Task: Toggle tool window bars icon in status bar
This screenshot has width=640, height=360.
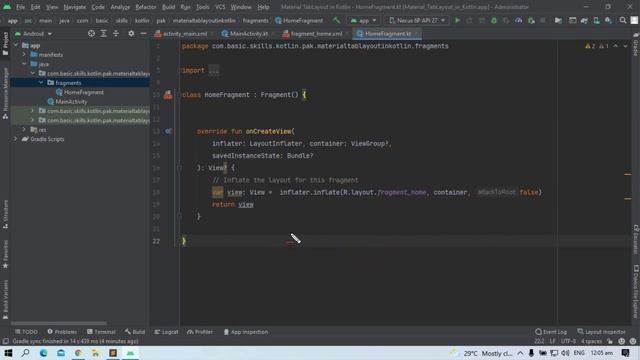Action: [5, 341]
